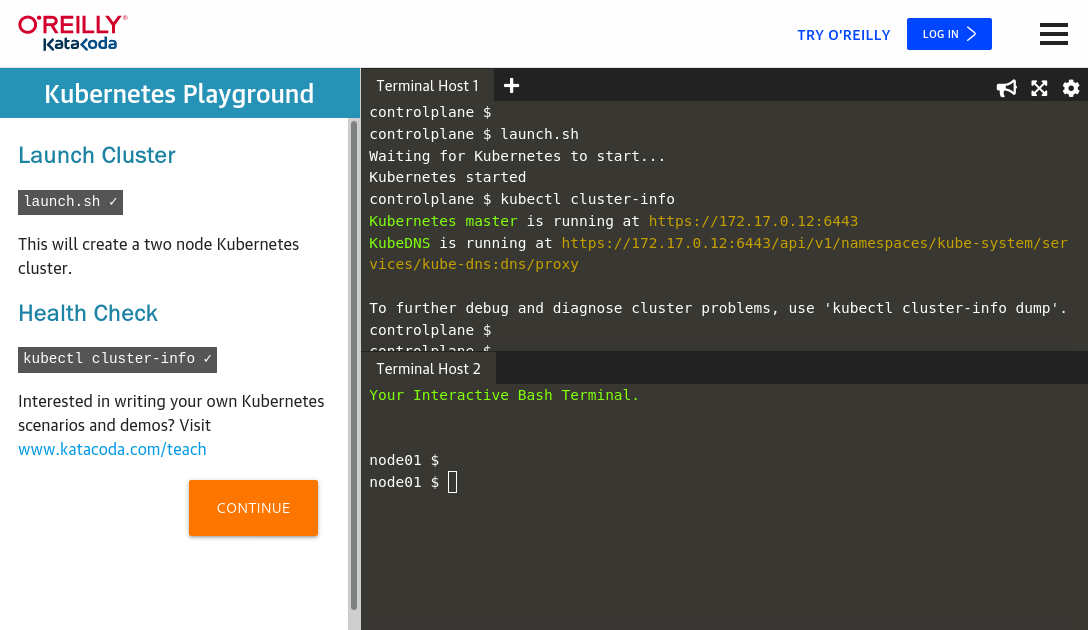Click 'This will create a two node' text
The image size is (1088, 630).
coord(158,256)
